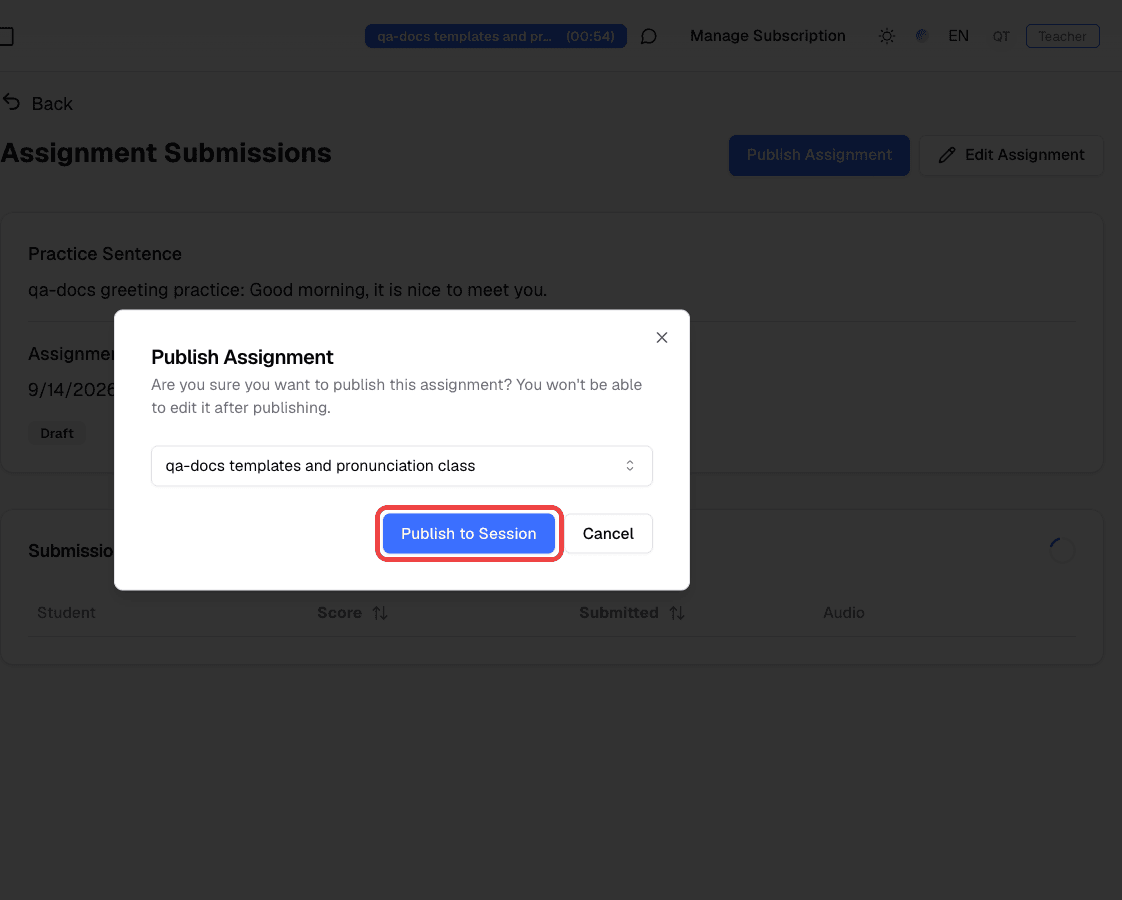Sort submissions by Submitted column

tap(632, 613)
